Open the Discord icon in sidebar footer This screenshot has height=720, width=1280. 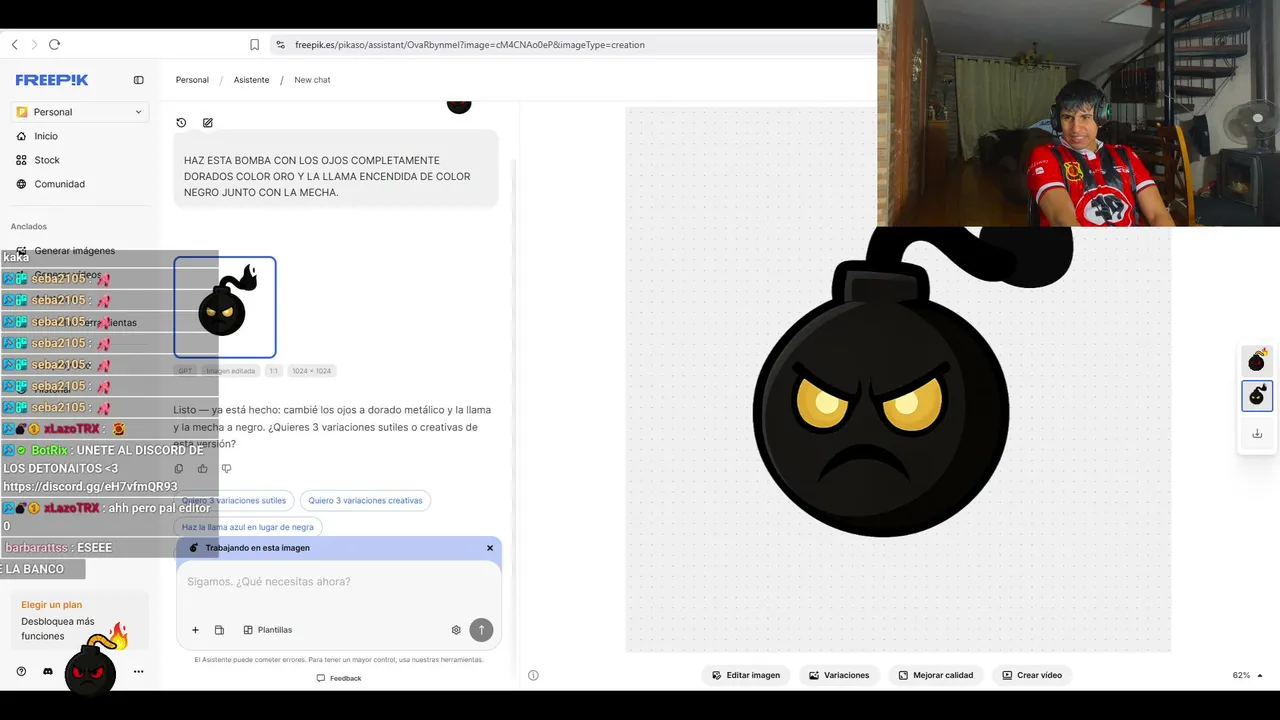pyautogui.click(x=48, y=672)
